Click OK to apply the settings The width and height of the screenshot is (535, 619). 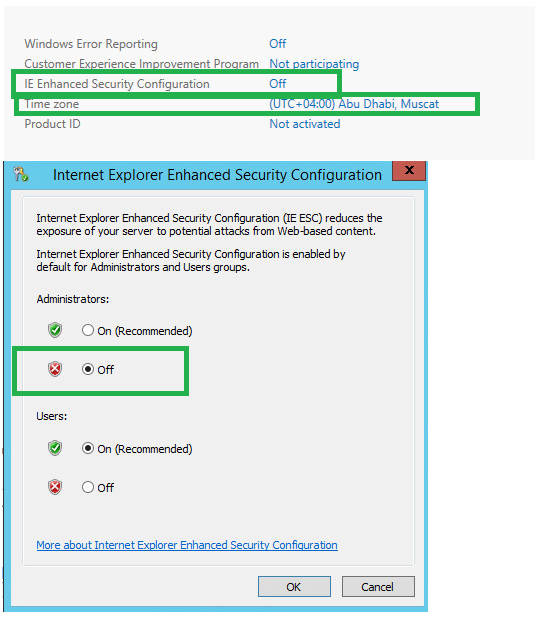[294, 587]
